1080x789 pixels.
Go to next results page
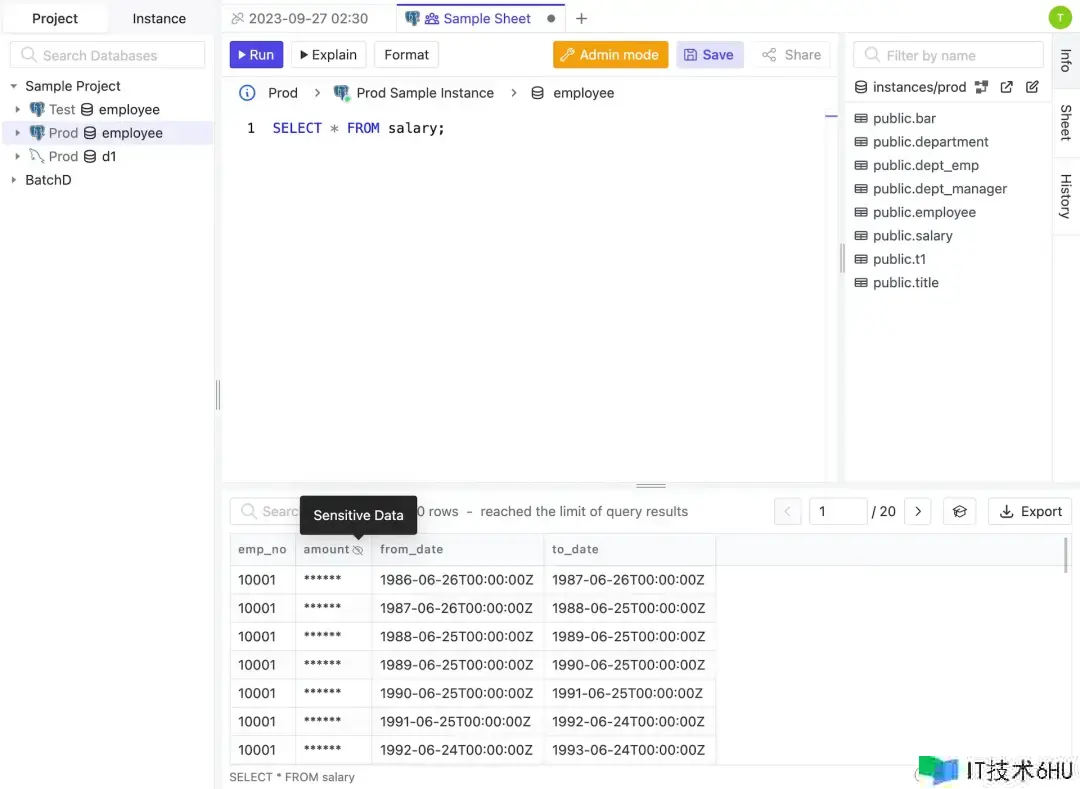pos(917,512)
